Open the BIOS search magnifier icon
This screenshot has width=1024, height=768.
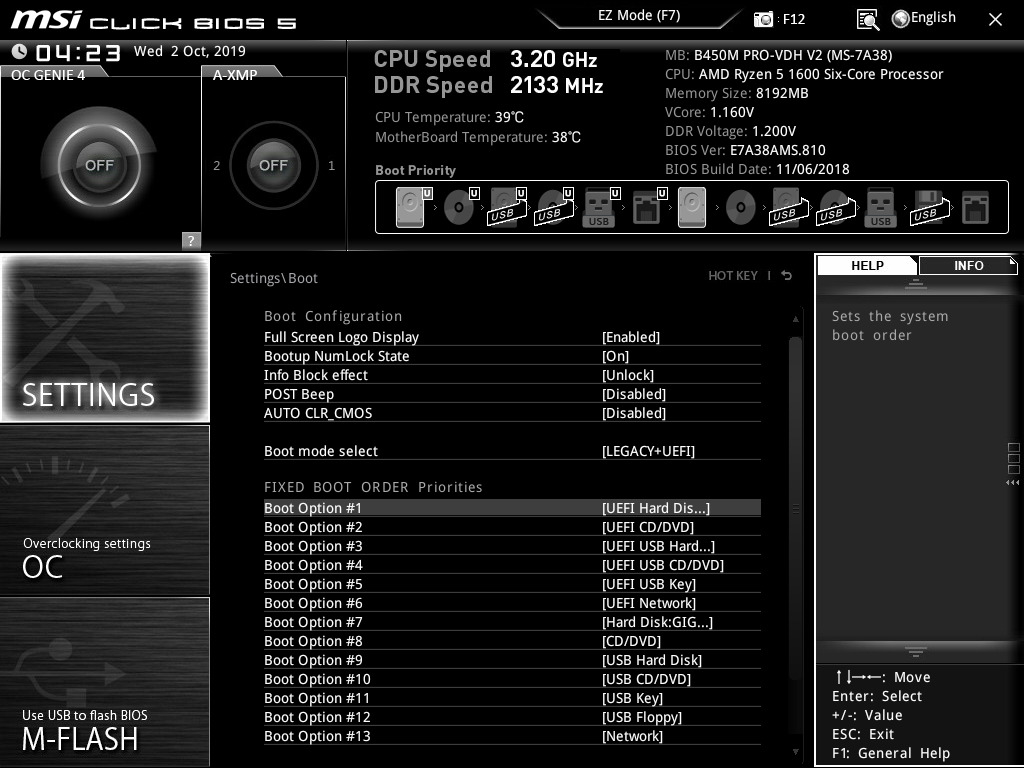(867, 20)
